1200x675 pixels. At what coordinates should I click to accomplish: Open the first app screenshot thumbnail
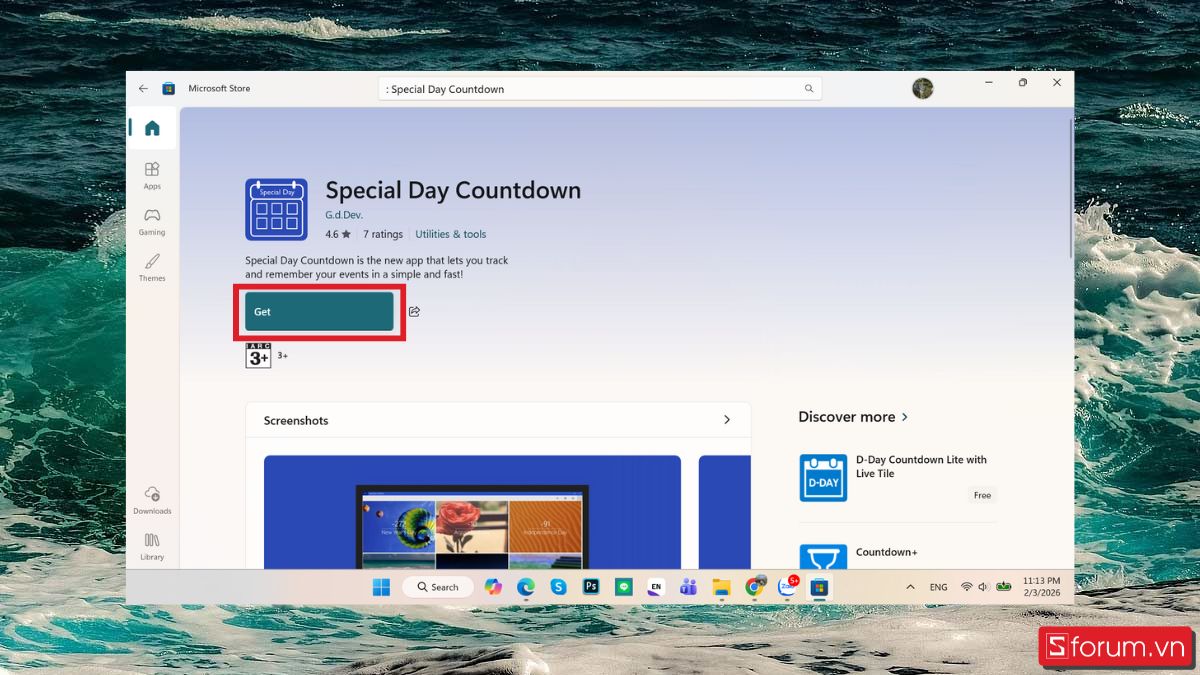472,512
